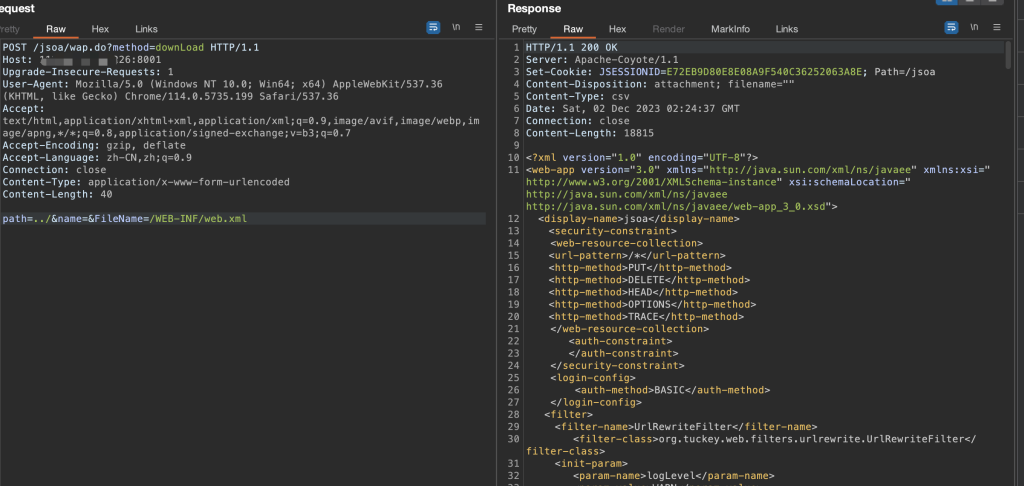Click the <web-app version="3.0" line
1024x486 pixels.
758,170
